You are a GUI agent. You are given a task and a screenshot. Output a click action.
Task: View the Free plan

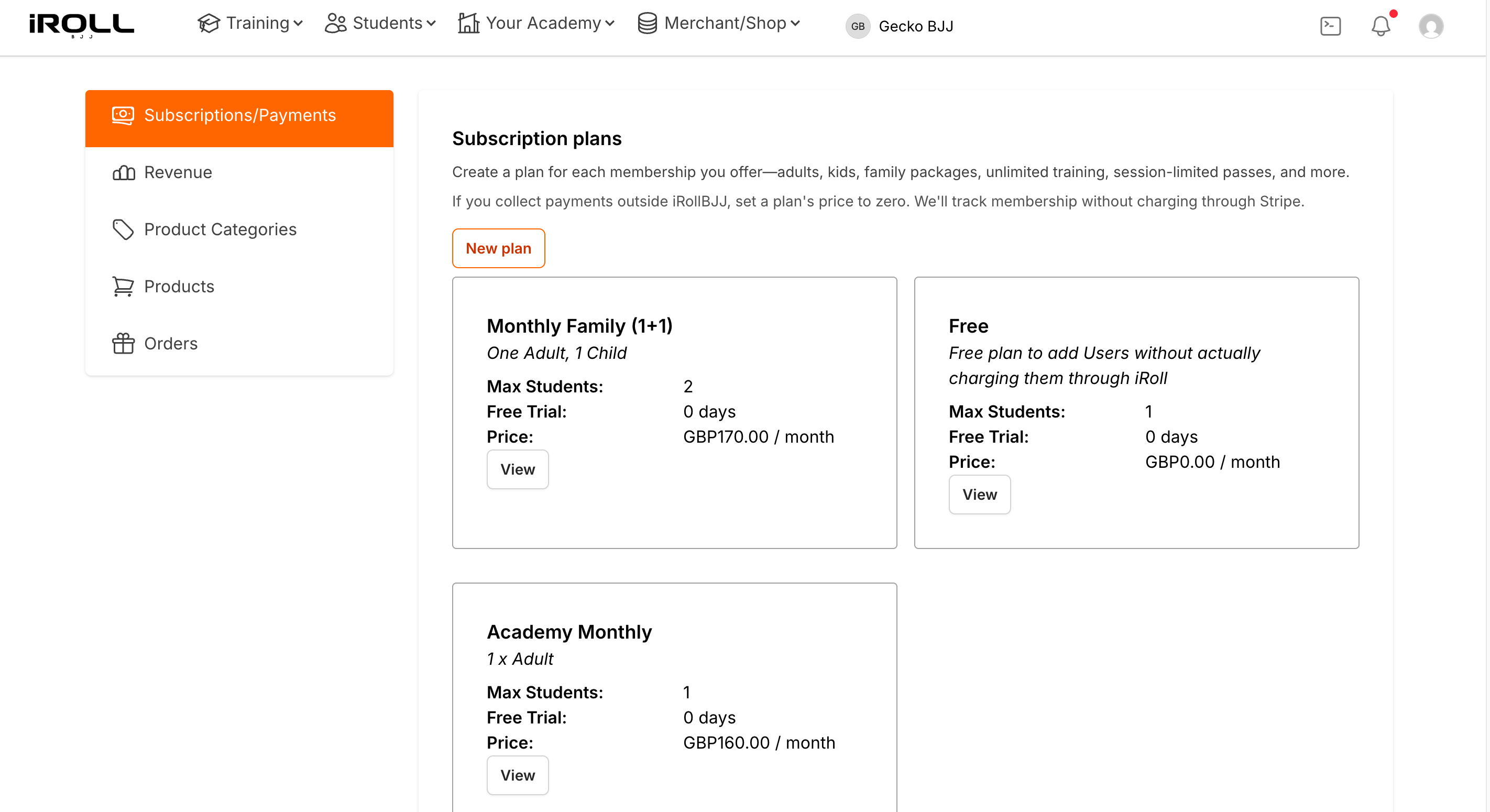(980, 495)
